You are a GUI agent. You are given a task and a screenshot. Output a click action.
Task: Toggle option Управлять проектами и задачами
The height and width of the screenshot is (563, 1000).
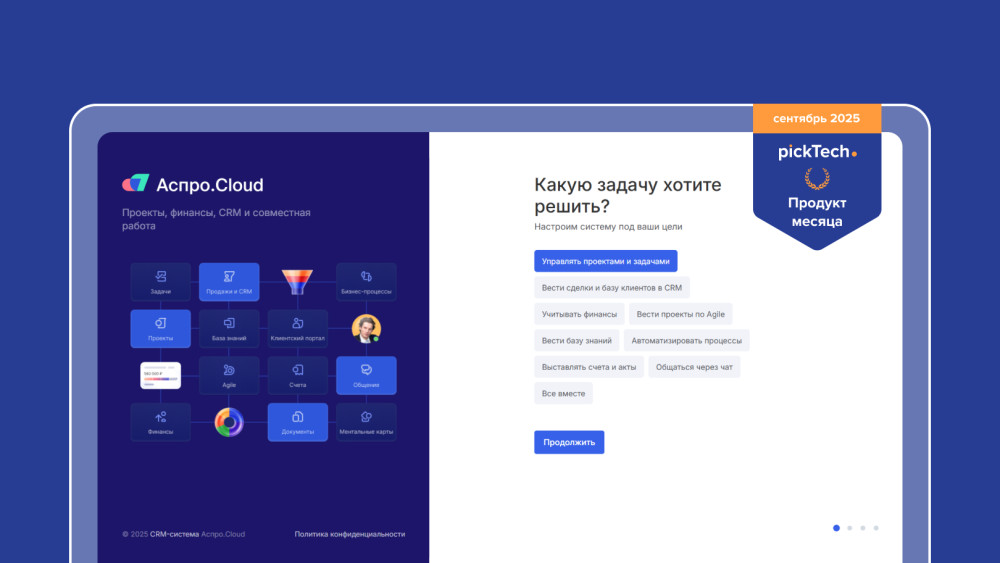[606, 261]
